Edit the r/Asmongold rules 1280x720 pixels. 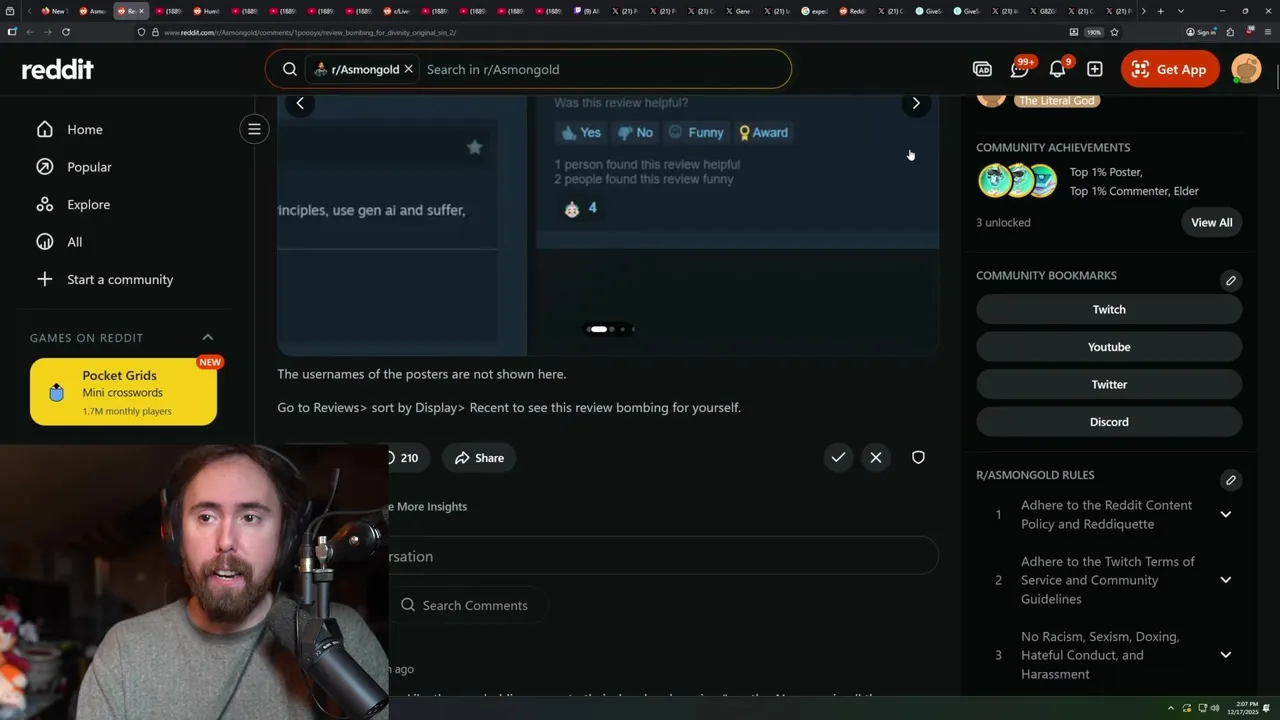[1231, 480]
